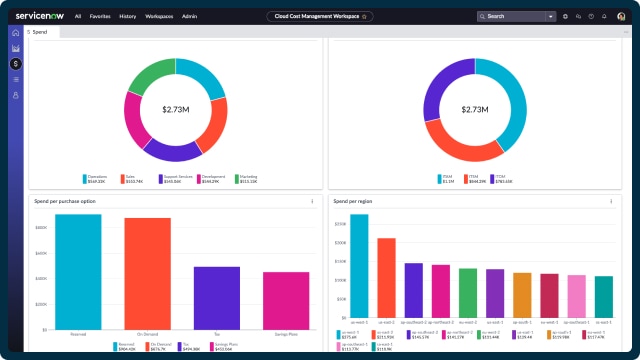Open the list view sidebar icon
640x360 pixels.
(x=16, y=79)
